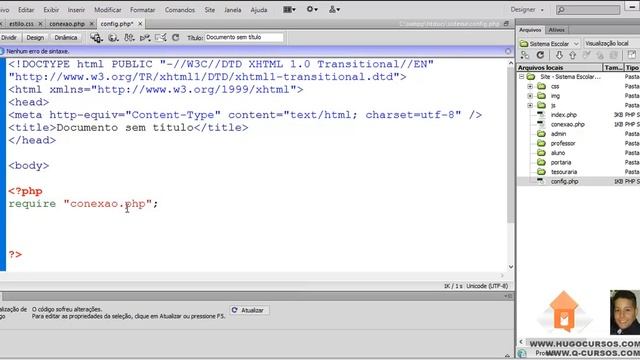Click the Expand Files panel icon
Viewport: 640px width, 360px height.
pos(631,55)
